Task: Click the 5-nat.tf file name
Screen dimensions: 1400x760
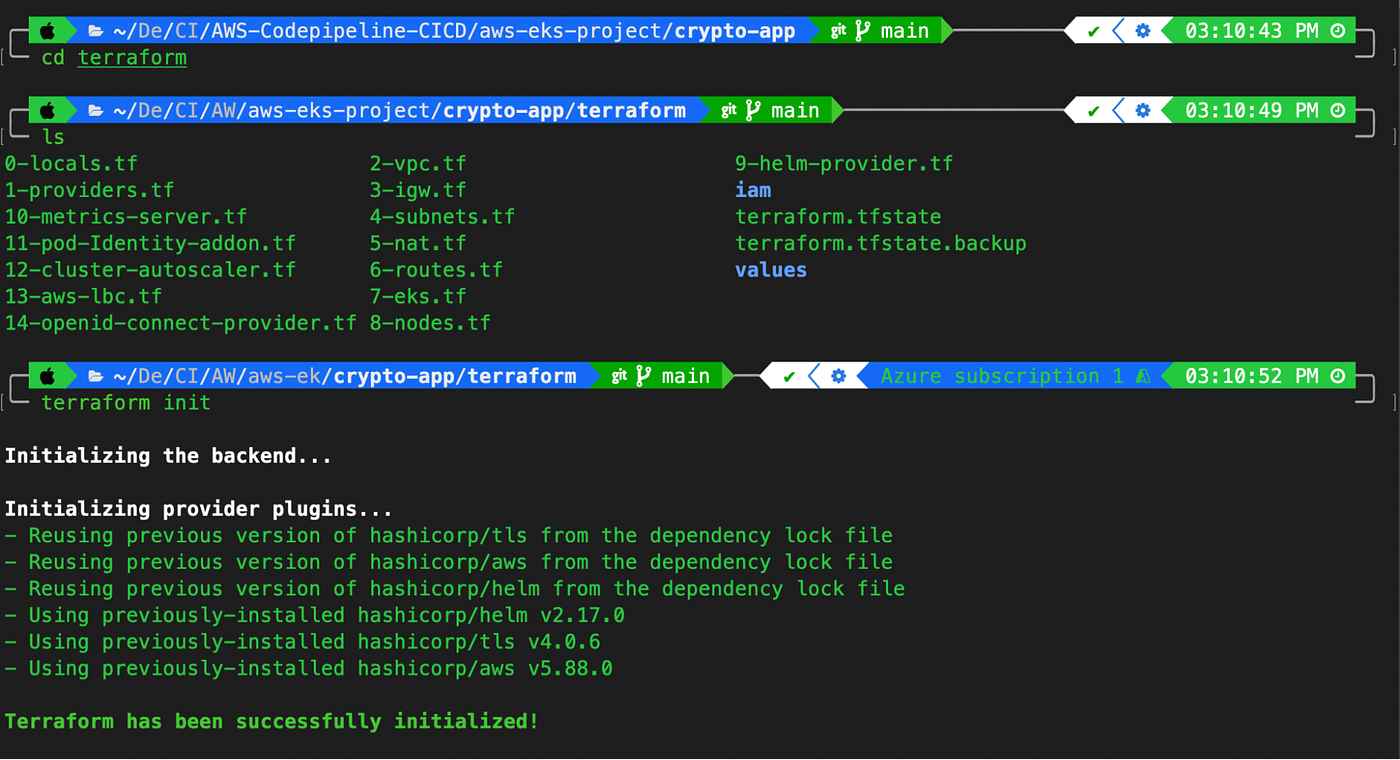Action: (418, 243)
